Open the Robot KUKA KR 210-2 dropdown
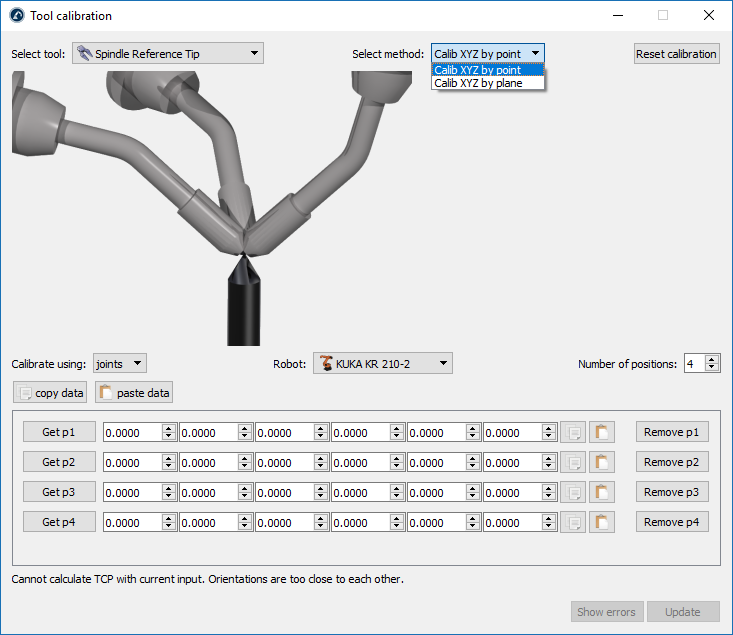733x635 pixels. point(383,364)
